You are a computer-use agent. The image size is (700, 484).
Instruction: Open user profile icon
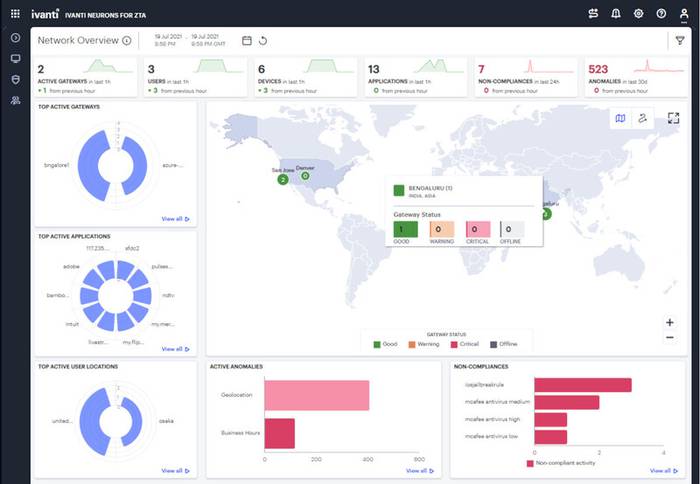pyautogui.click(x=684, y=14)
